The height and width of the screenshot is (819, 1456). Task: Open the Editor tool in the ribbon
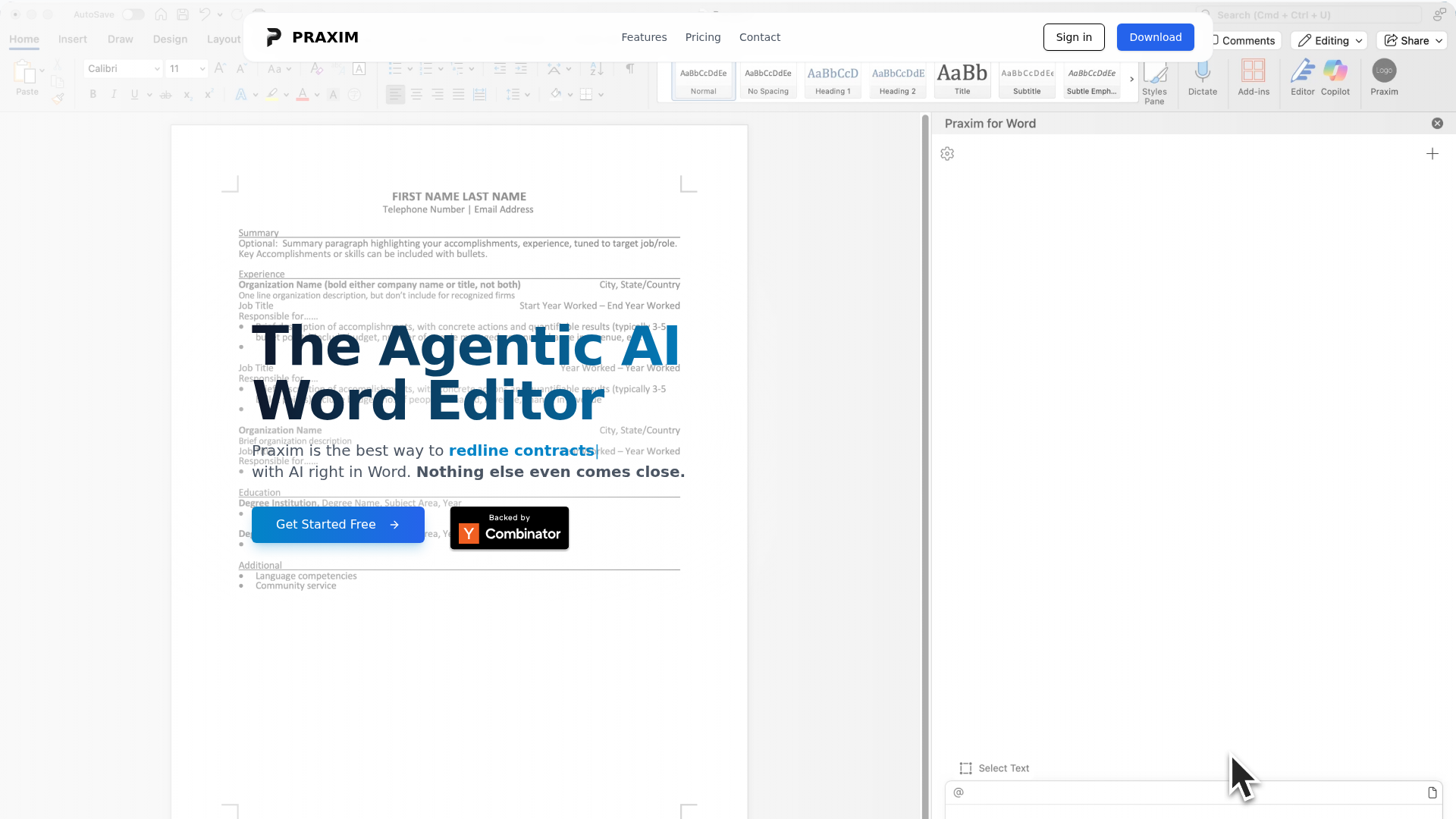tap(1303, 77)
